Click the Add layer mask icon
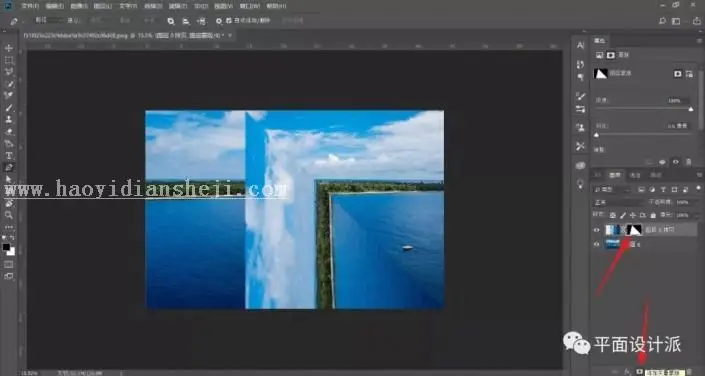 coord(639,372)
